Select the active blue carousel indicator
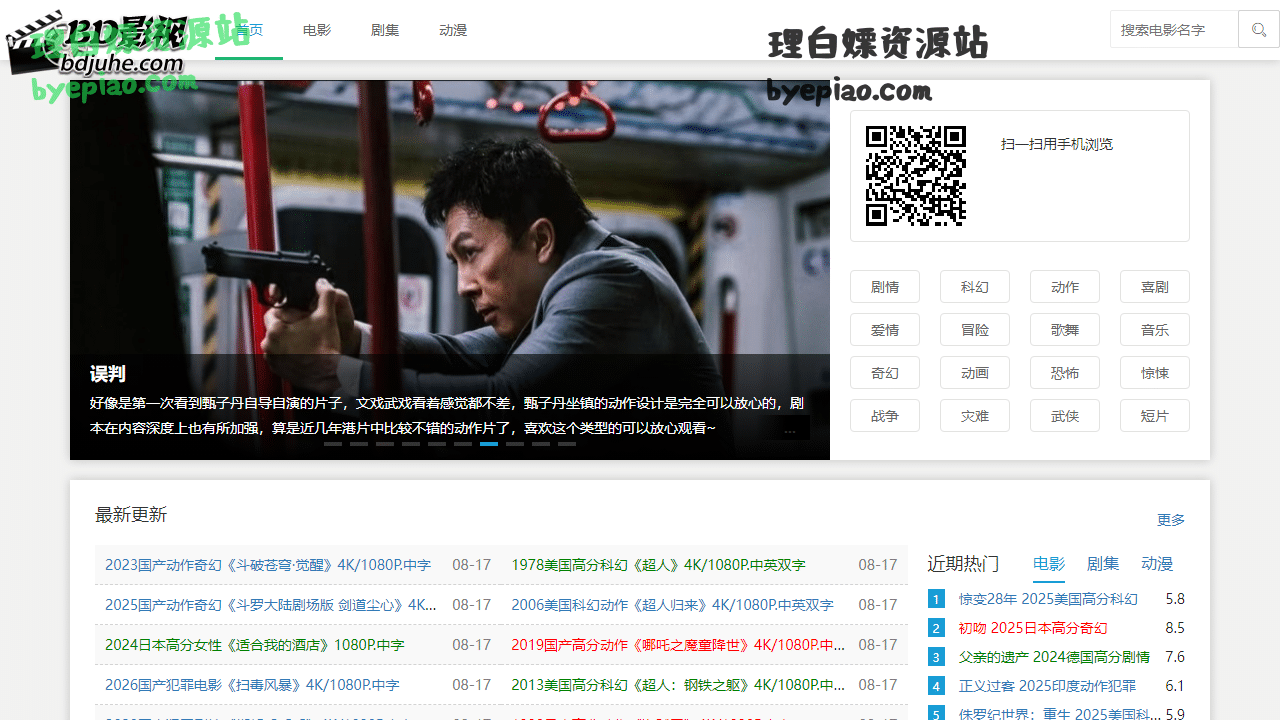Image resolution: width=1280 pixels, height=720 pixels. 489,443
